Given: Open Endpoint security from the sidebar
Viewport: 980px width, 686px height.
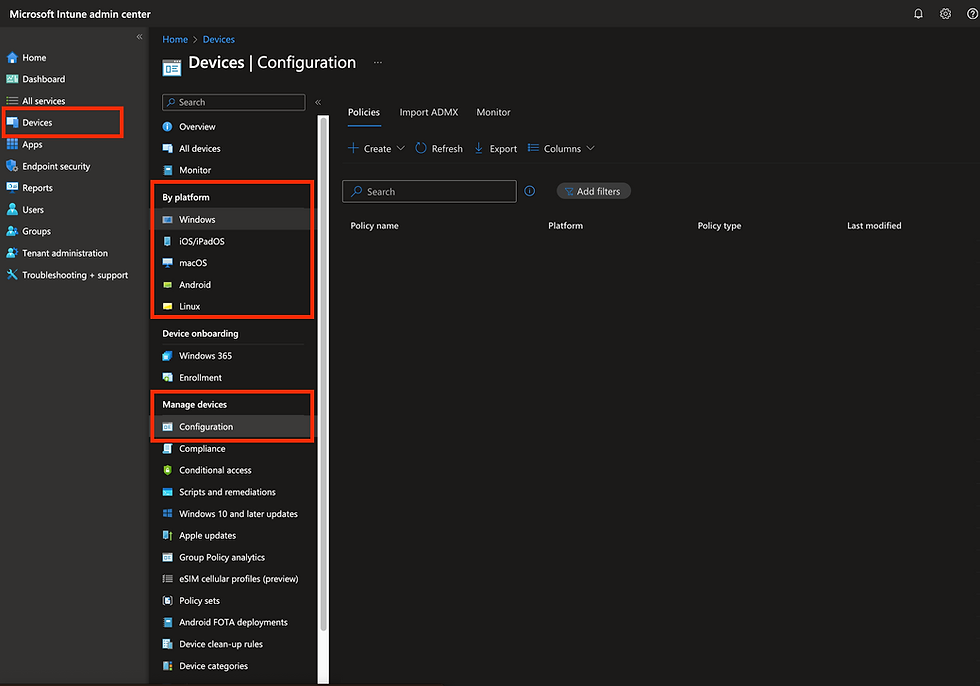Looking at the screenshot, I should (56, 166).
